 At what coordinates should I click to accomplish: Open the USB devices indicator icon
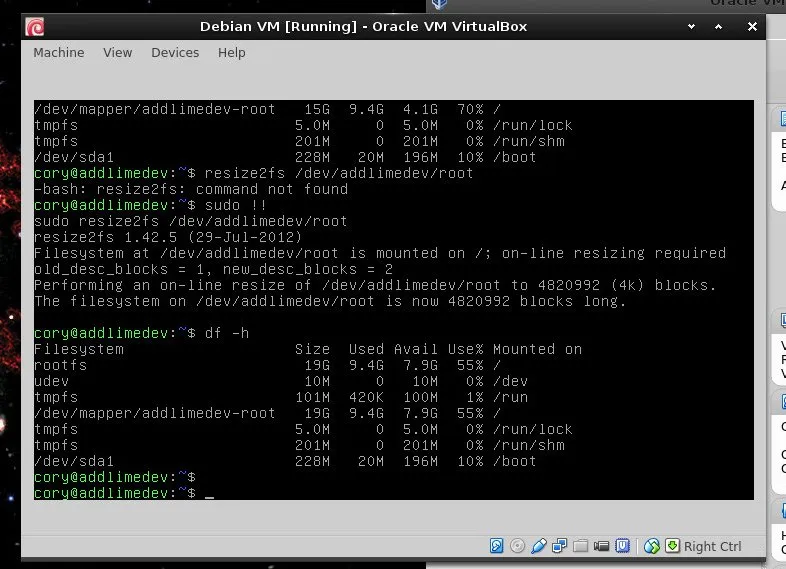[538, 545]
